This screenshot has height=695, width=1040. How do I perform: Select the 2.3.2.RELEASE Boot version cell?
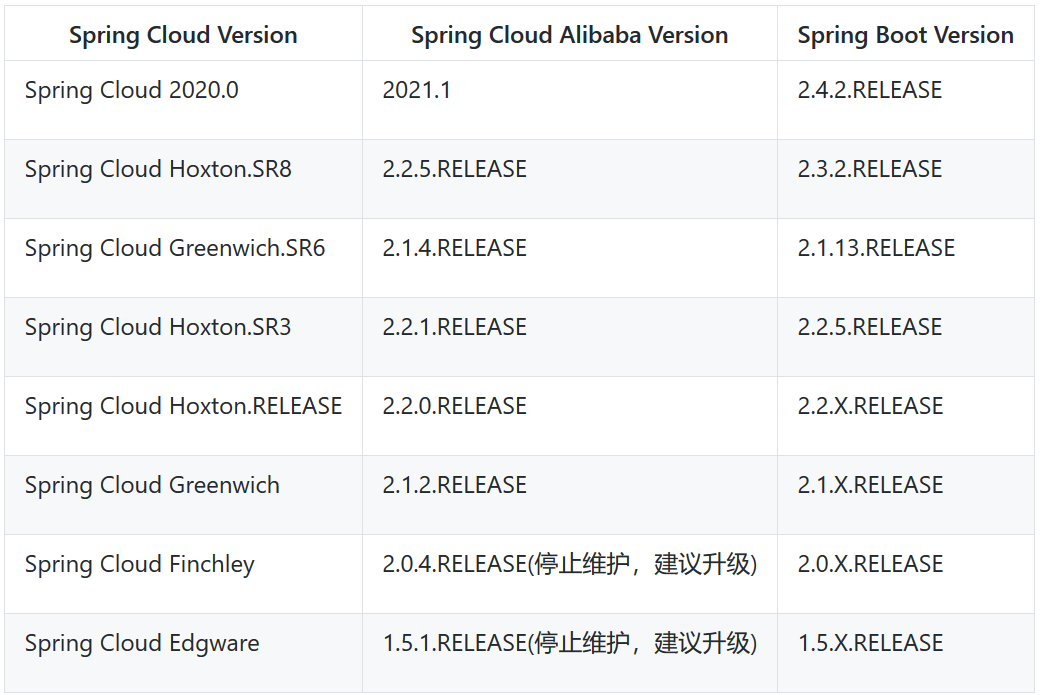pyautogui.click(x=905, y=179)
